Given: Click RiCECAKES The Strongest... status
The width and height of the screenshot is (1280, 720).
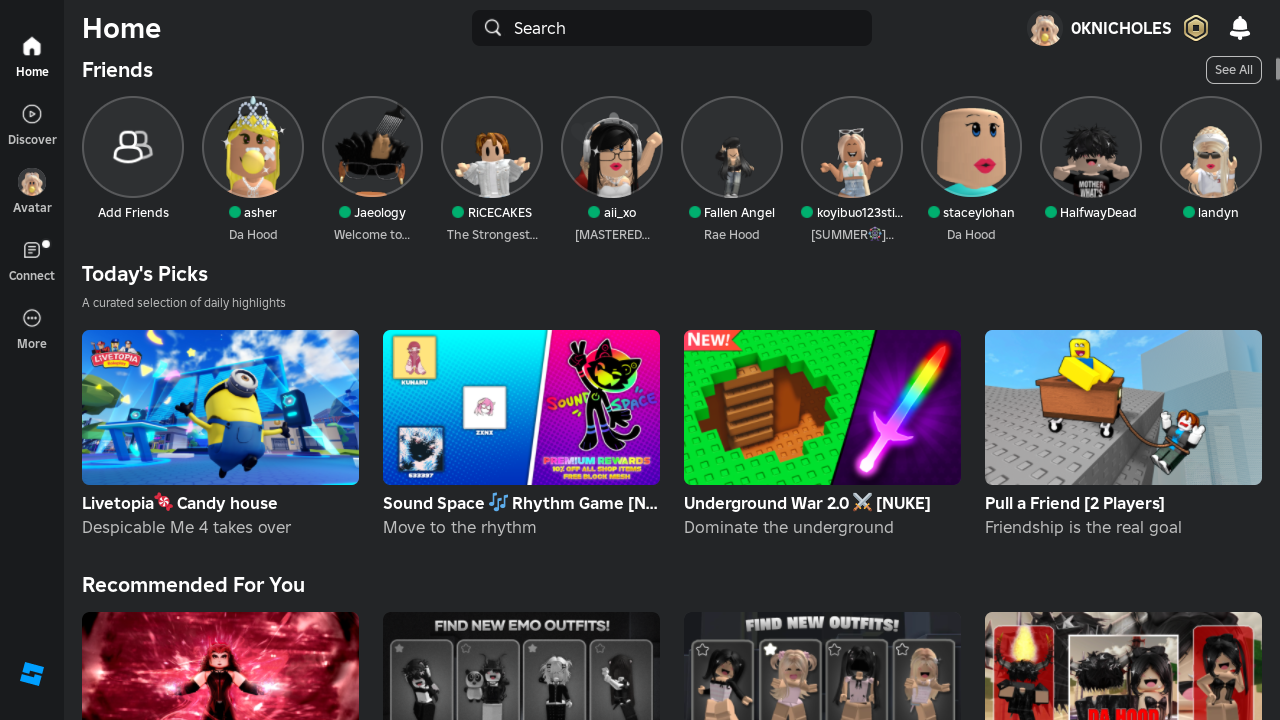Looking at the screenshot, I should point(492,235).
